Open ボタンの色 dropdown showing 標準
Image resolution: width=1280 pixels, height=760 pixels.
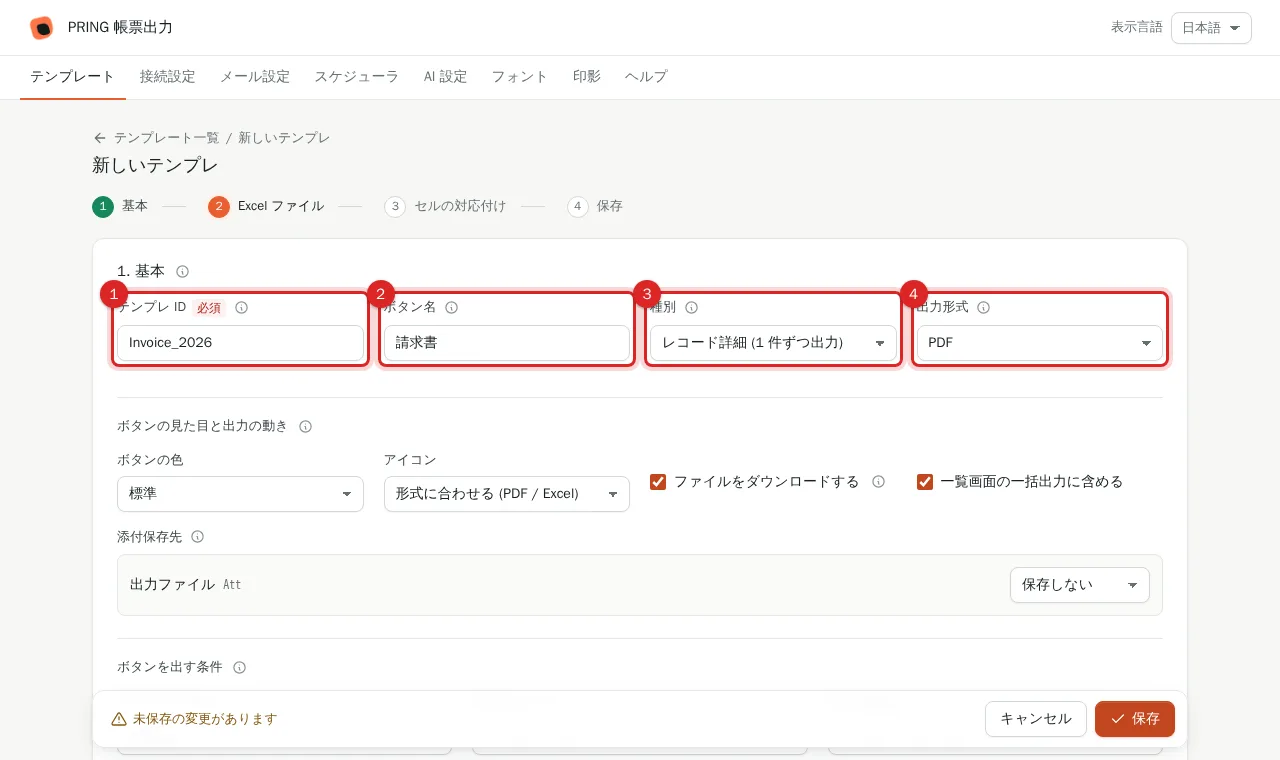click(x=240, y=494)
